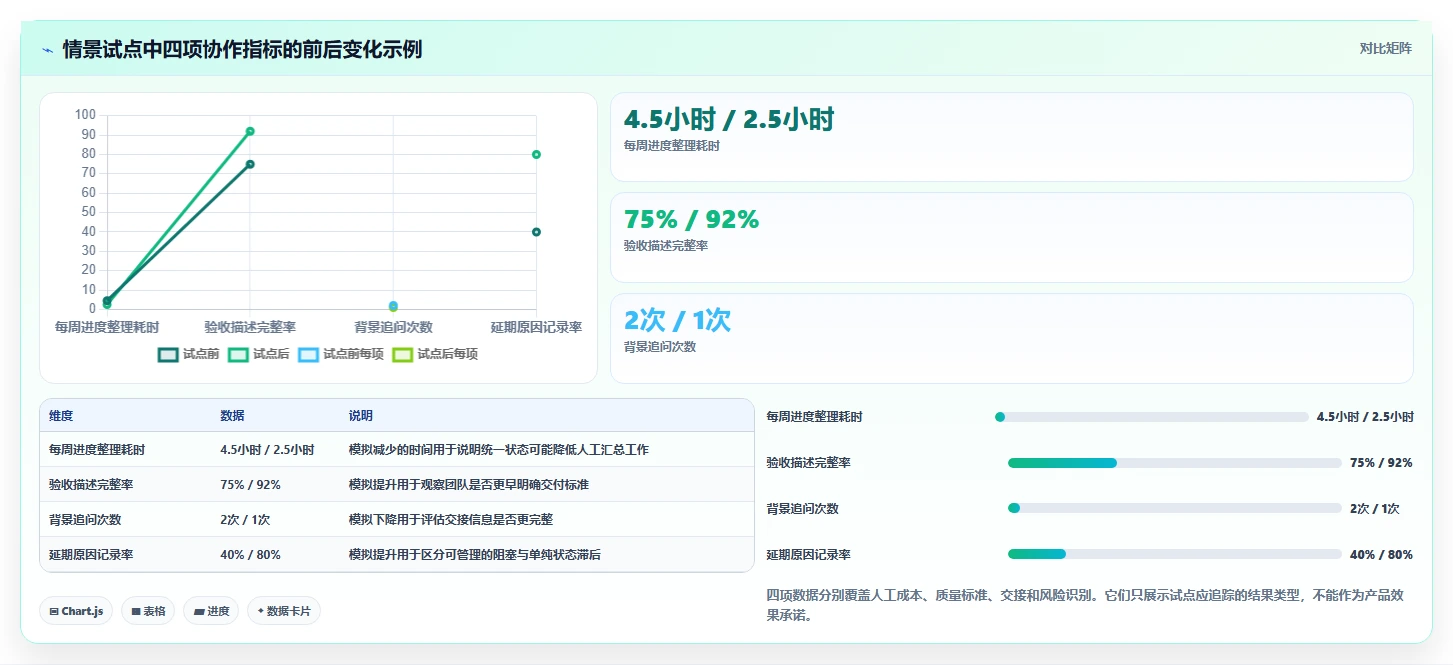Screen dimensions: 1453x665
Task: Toggle the 试点后每项 legend entry
Action: click(x=435, y=354)
